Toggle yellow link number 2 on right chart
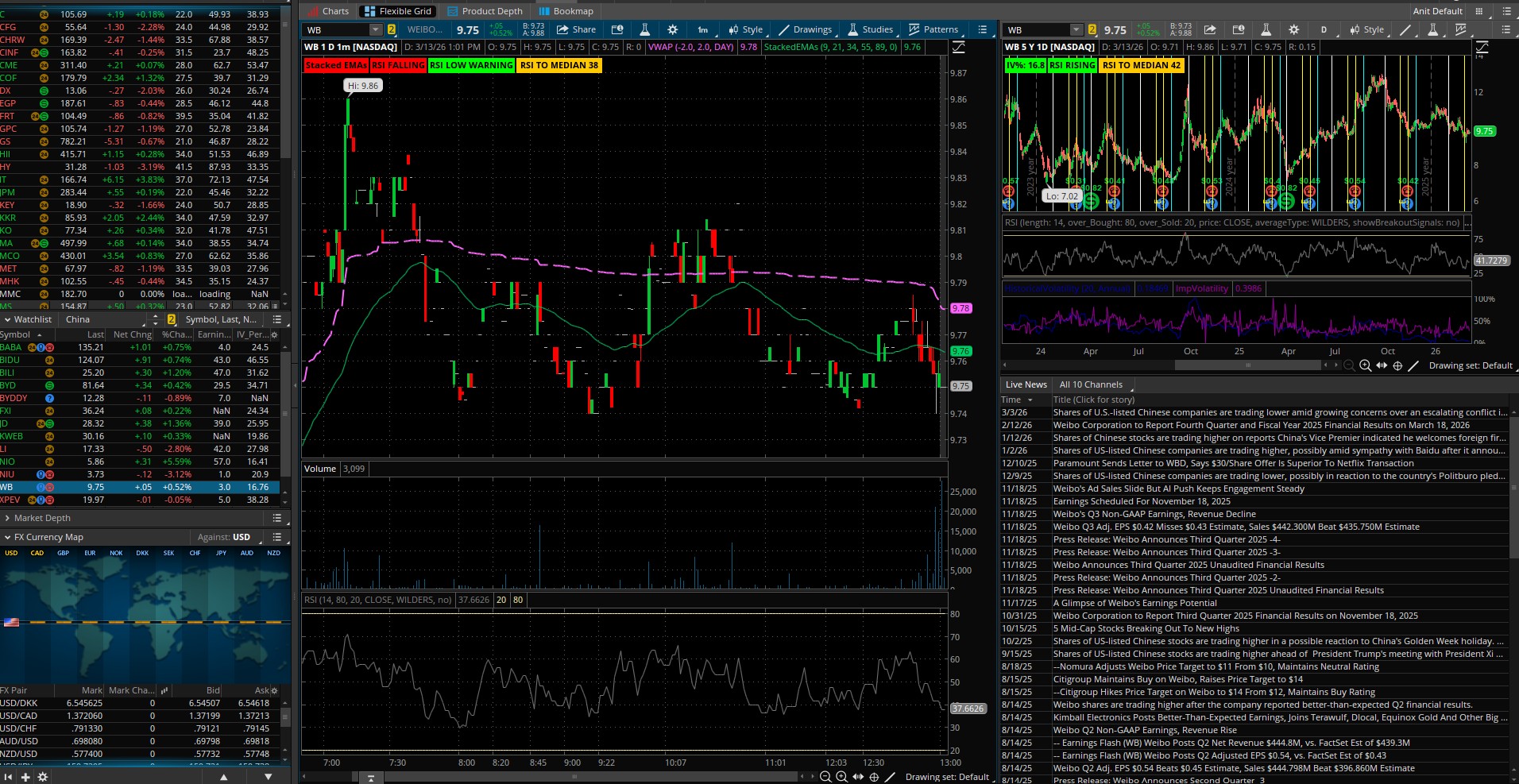This screenshot has height=784, width=1519. pos(1092,30)
